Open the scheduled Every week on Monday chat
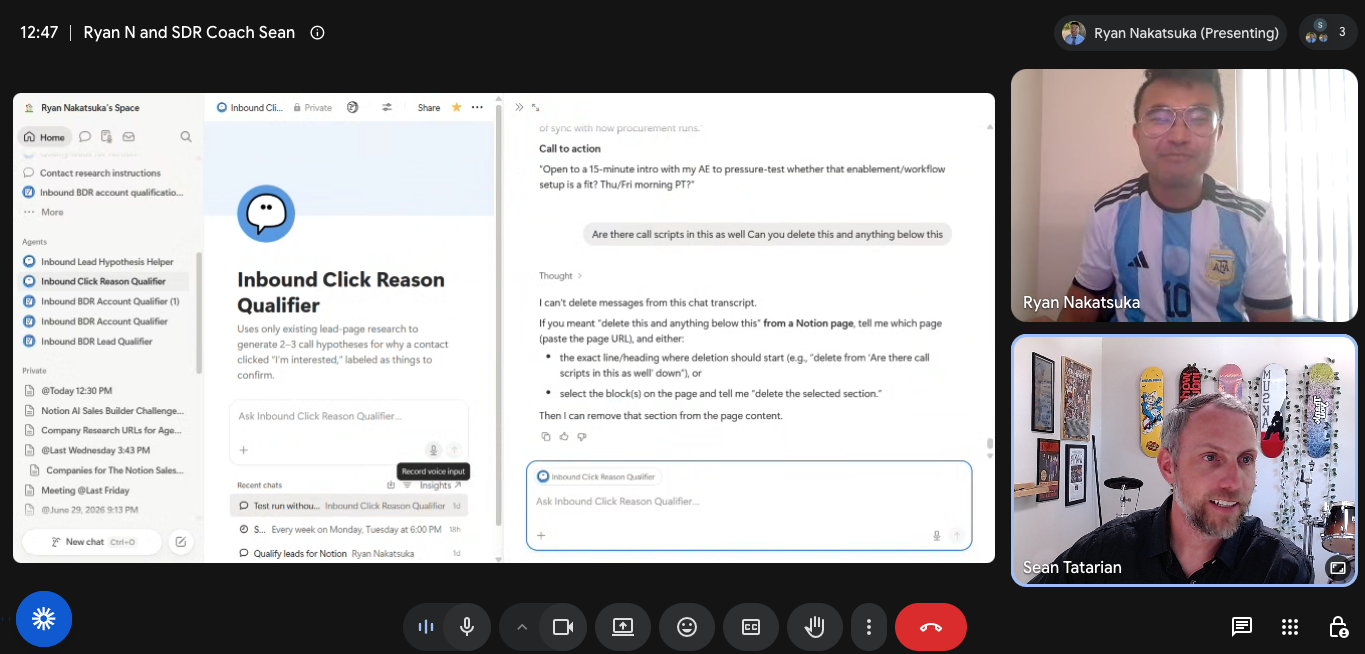The image size is (1365, 654). pos(349,529)
